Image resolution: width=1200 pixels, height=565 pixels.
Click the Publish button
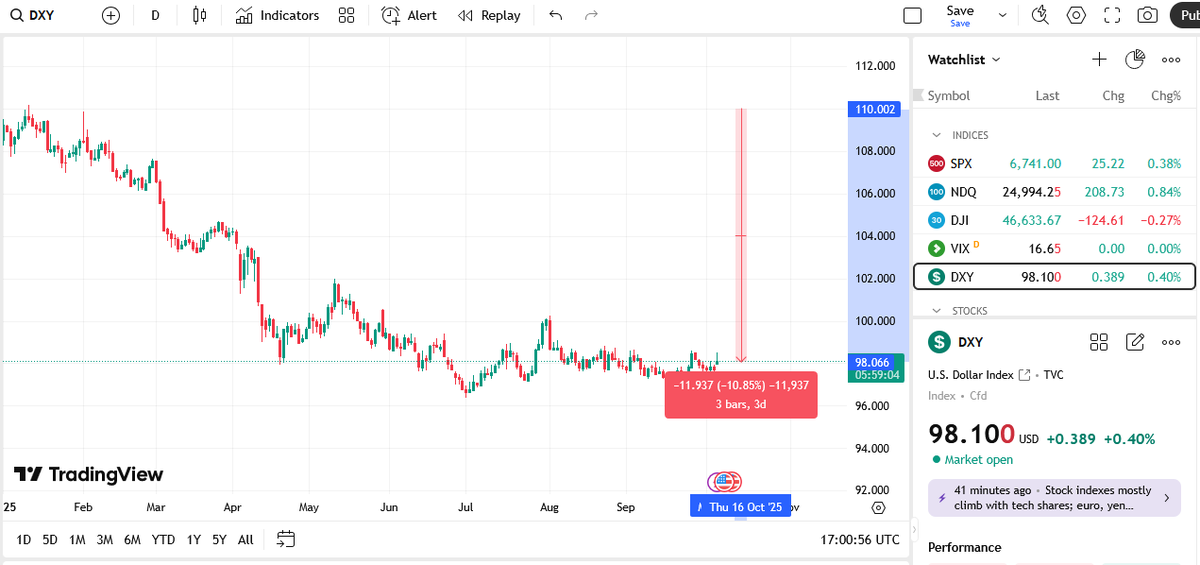1184,15
